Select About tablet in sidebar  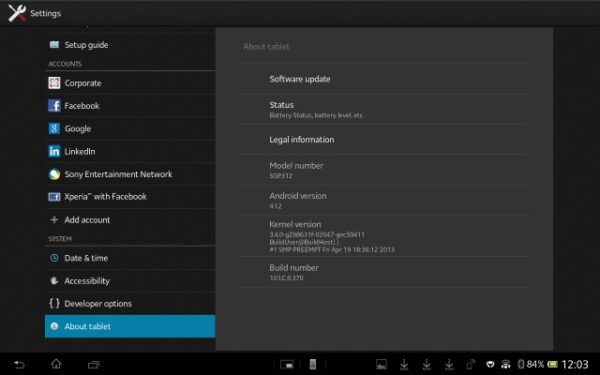click(x=130, y=326)
